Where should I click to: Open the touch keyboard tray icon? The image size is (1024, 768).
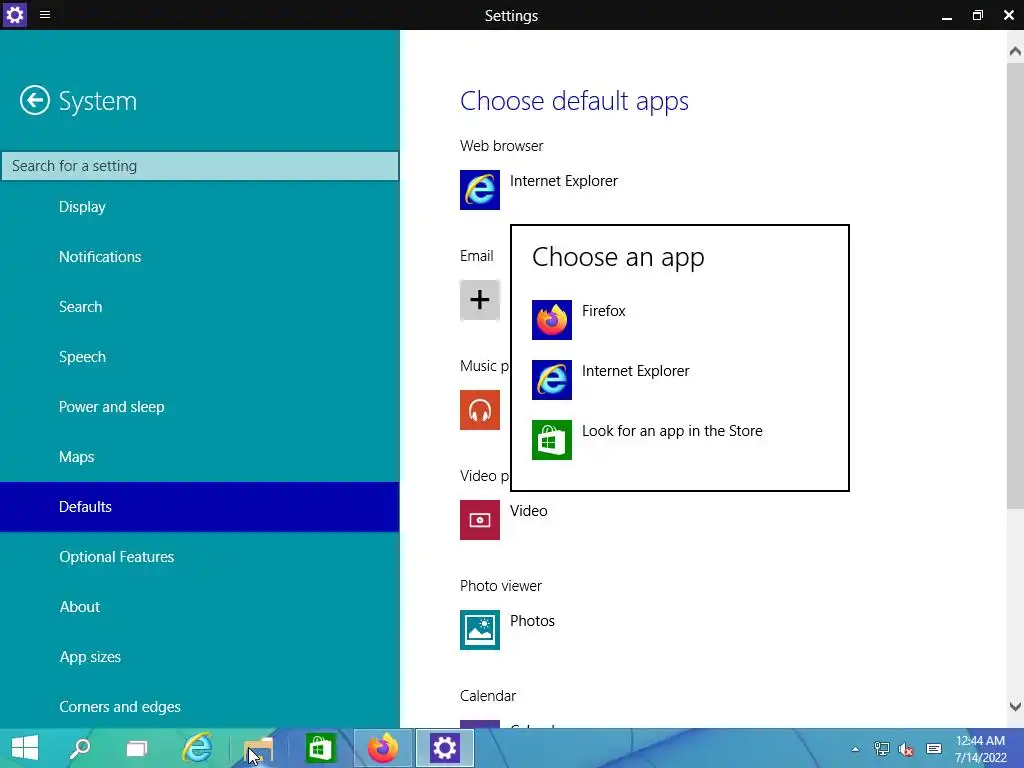pos(934,749)
